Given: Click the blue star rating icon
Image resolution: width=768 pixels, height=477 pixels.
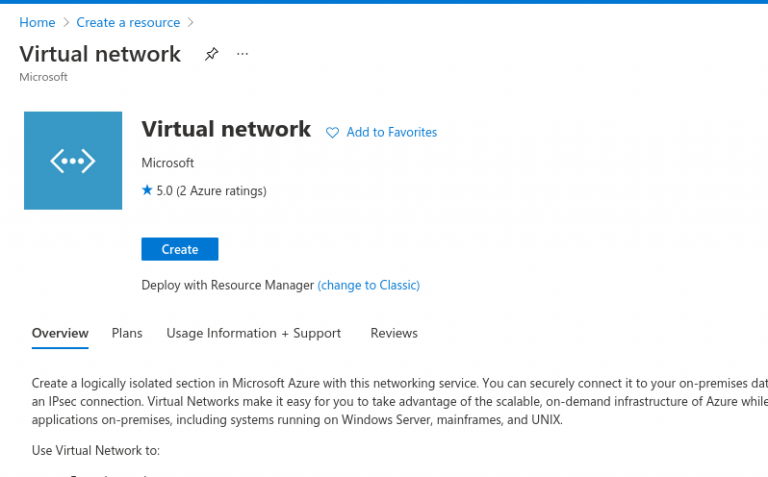Looking at the screenshot, I should [x=147, y=190].
